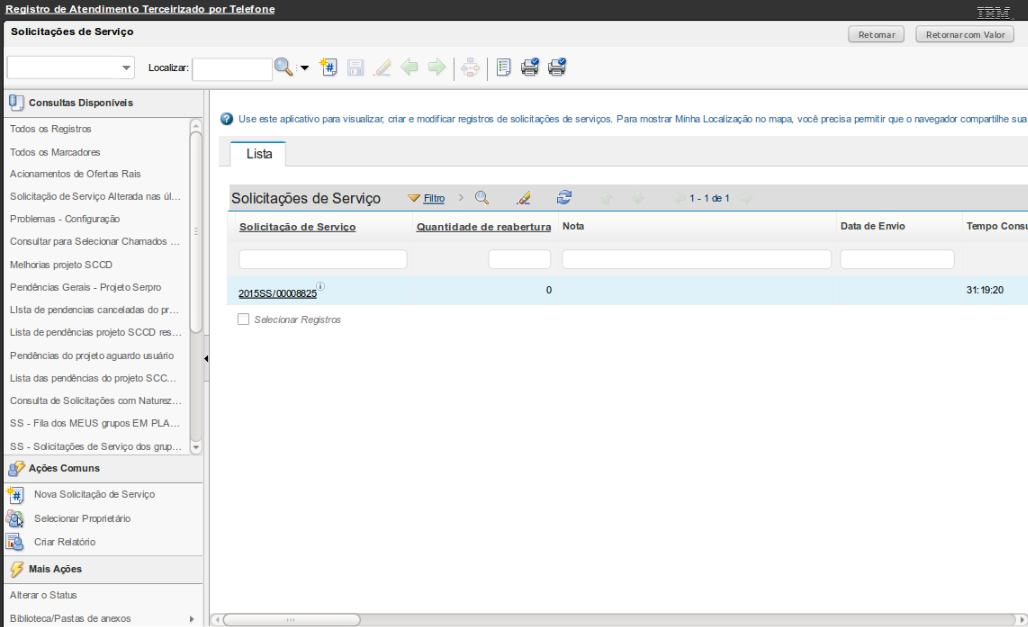Click the table refresh icon
The image size is (1028, 627).
click(564, 198)
